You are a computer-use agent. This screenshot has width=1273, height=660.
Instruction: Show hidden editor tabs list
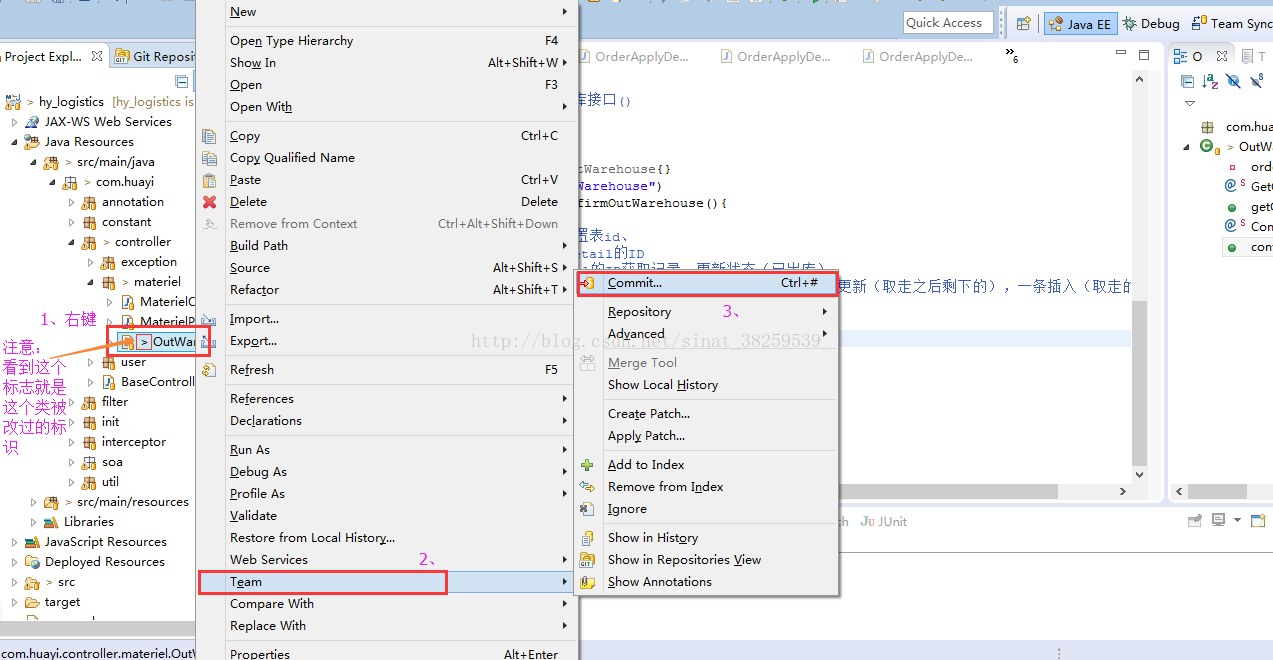coord(1011,55)
